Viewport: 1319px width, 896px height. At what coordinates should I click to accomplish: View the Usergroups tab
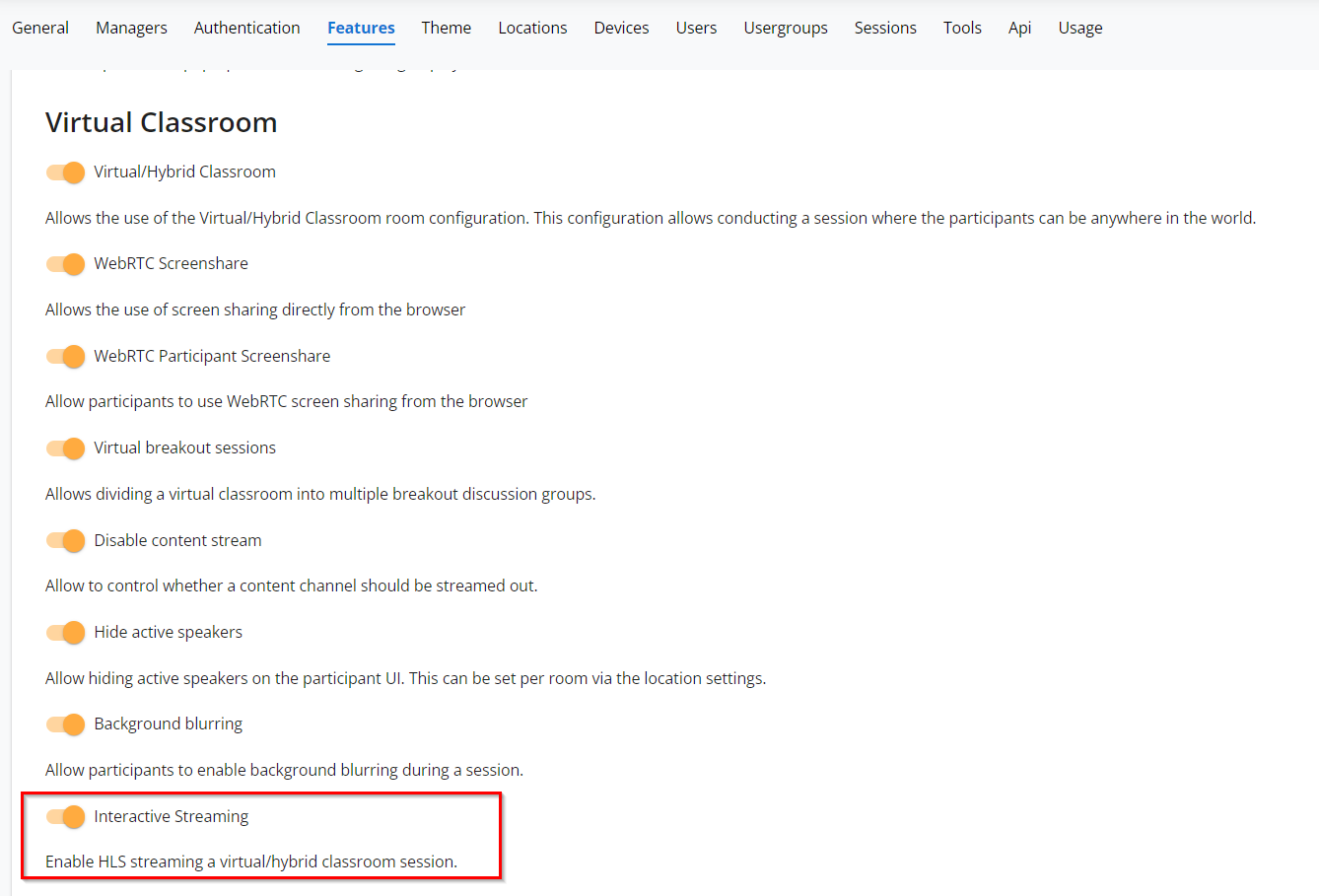(x=786, y=28)
